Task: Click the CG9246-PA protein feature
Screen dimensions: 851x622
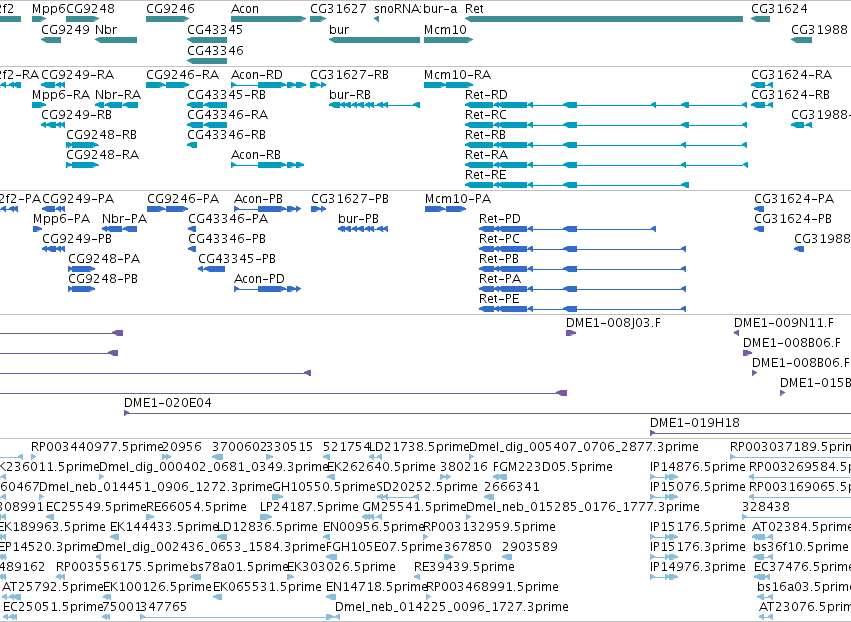Action: click(168, 209)
